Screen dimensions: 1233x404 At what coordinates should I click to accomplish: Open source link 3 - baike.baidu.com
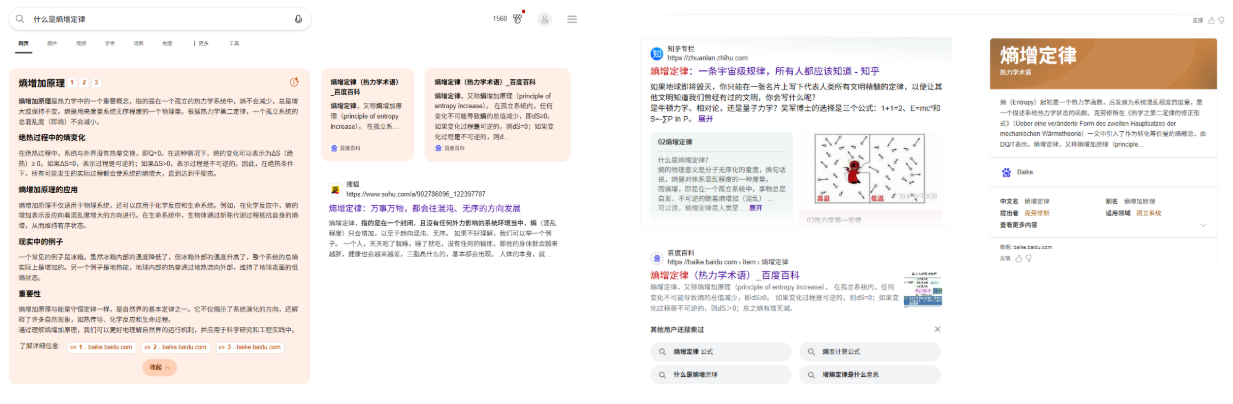(249, 347)
